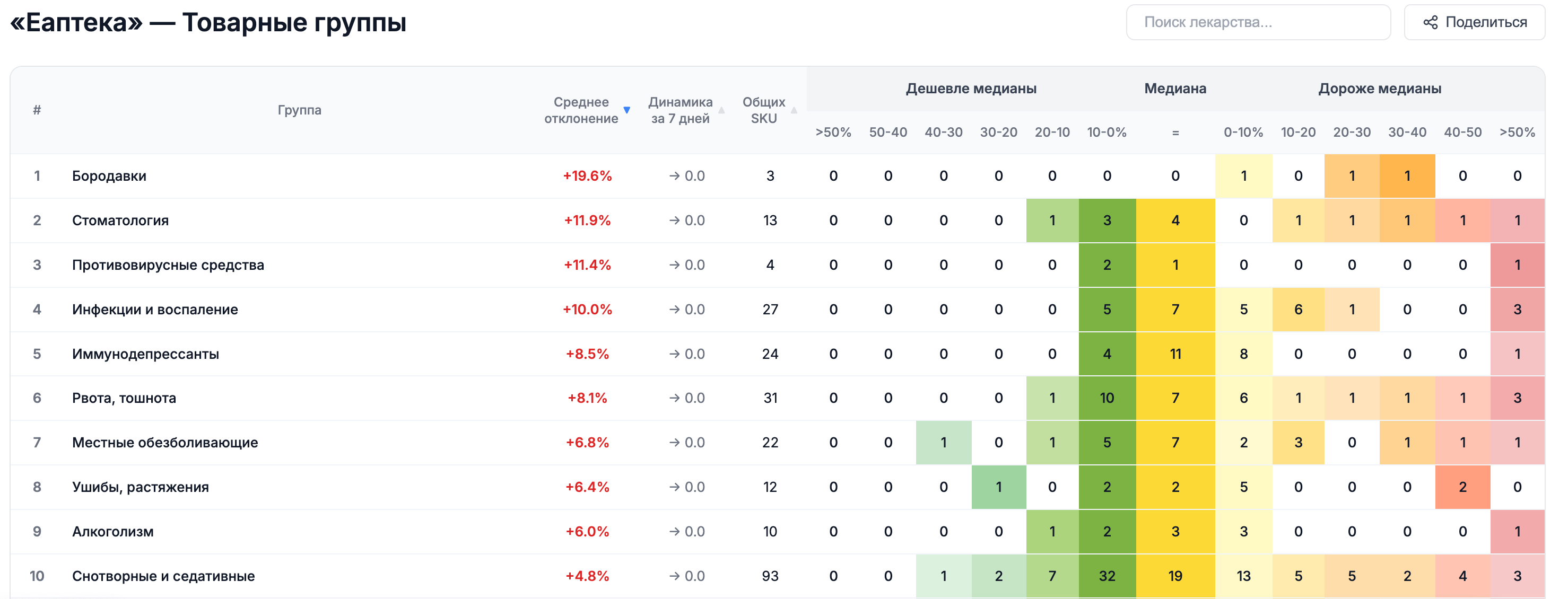Click dynamics arrow in Бородавки row
This screenshot has height=599, width=1568.
674,176
